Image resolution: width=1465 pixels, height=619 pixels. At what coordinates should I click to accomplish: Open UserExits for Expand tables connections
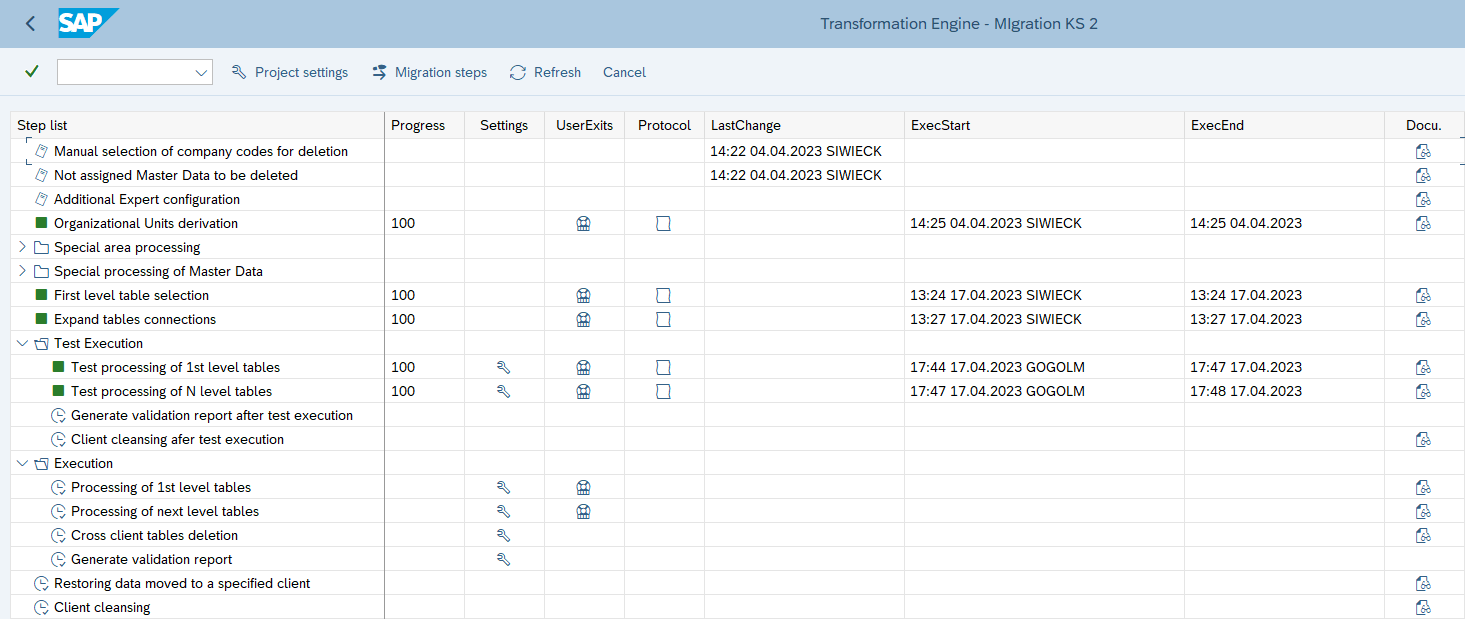point(584,320)
